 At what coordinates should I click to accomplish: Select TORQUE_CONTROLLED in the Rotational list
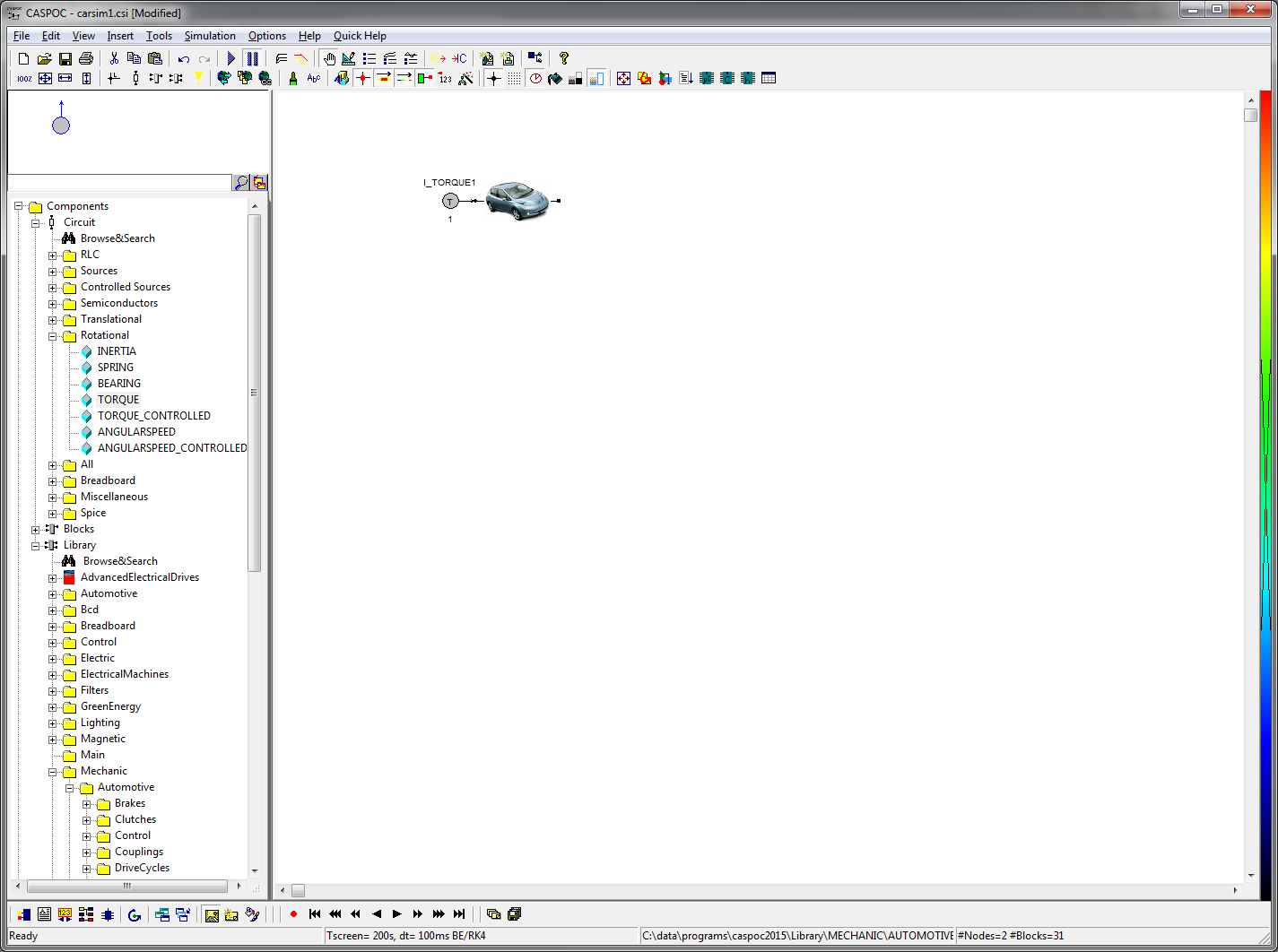pyautogui.click(x=154, y=416)
